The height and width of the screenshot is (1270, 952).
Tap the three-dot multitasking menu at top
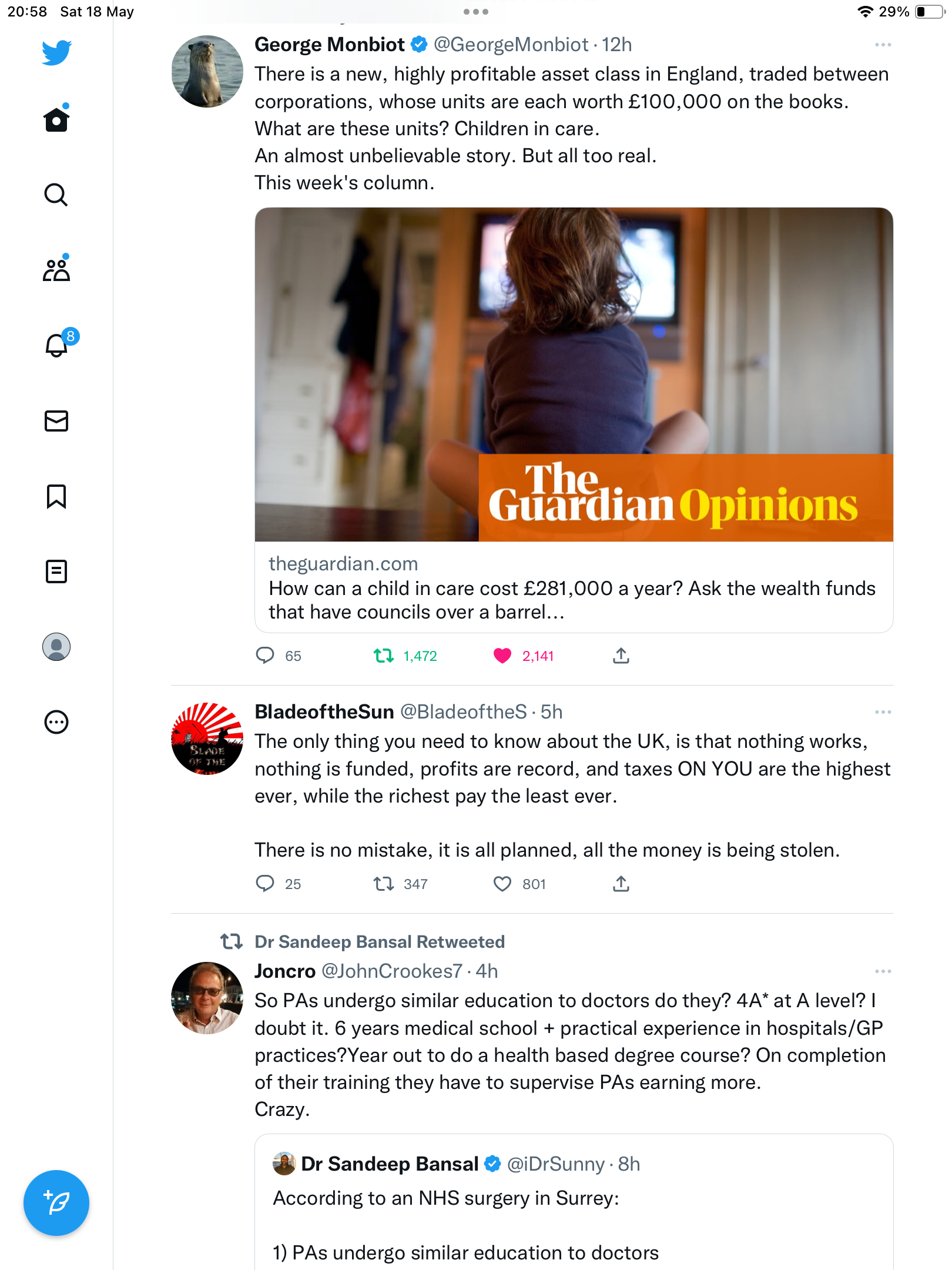tap(476, 12)
